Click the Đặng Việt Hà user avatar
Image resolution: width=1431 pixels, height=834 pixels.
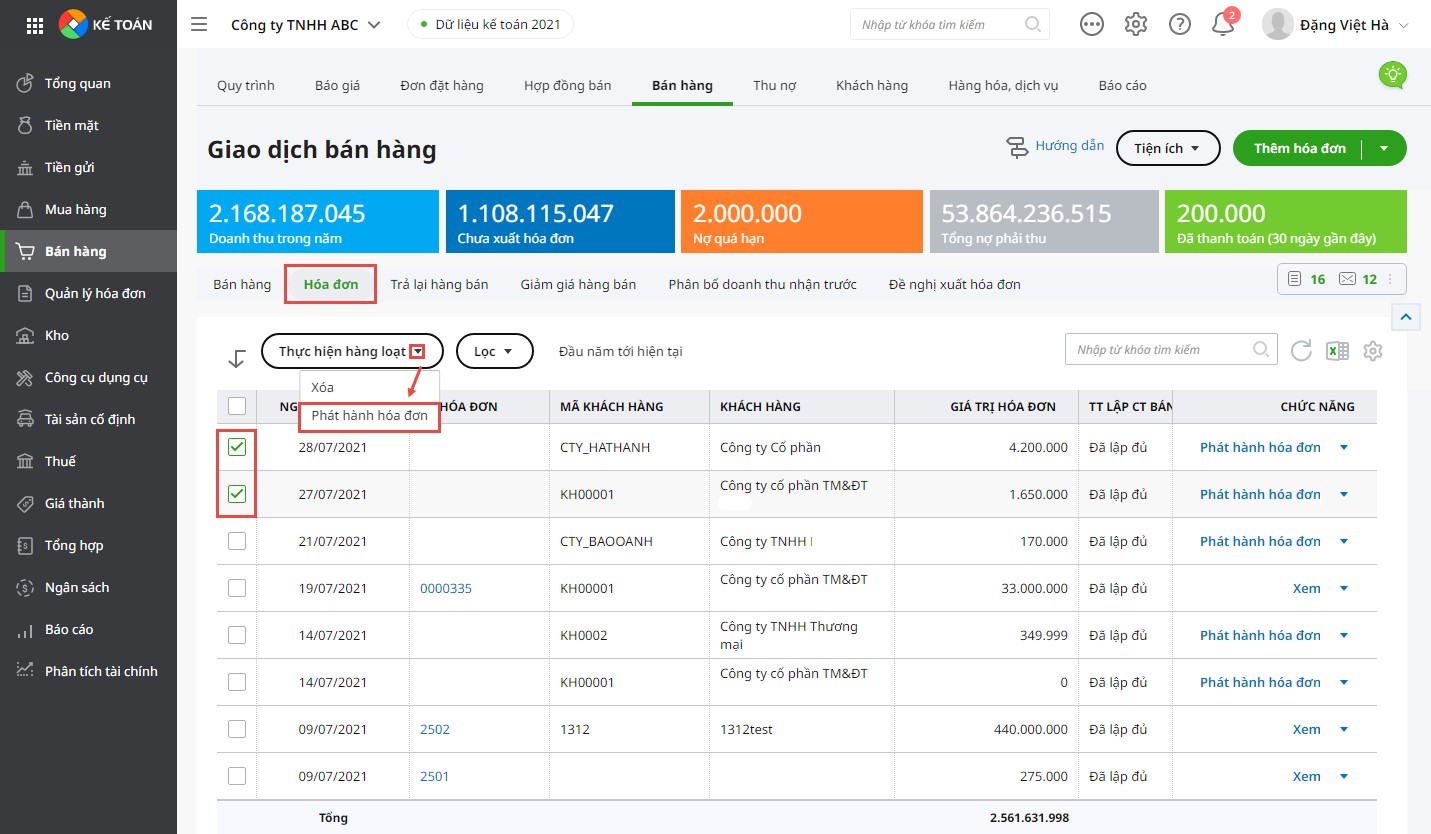point(1278,24)
